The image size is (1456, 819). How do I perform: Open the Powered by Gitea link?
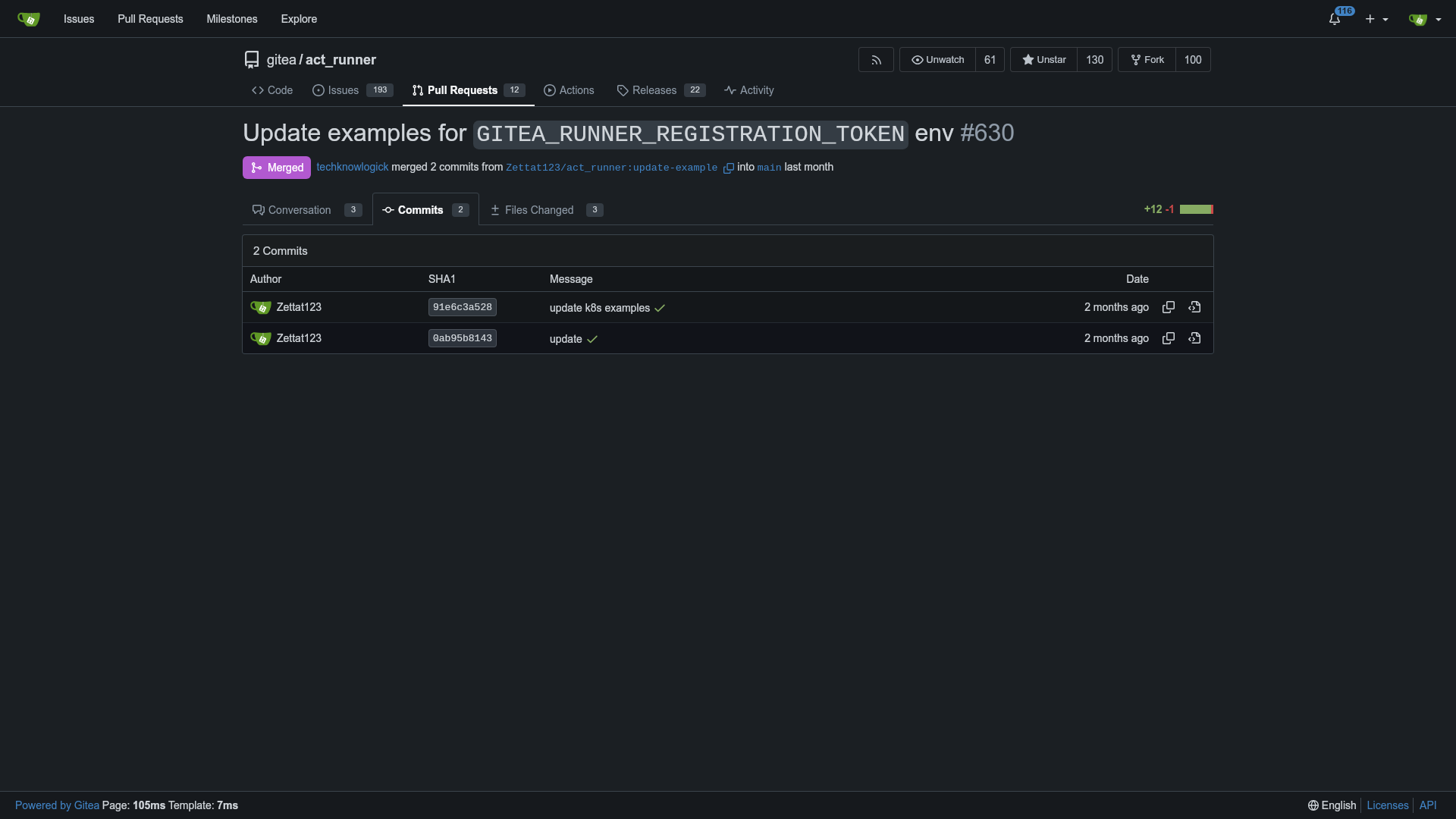click(57, 805)
